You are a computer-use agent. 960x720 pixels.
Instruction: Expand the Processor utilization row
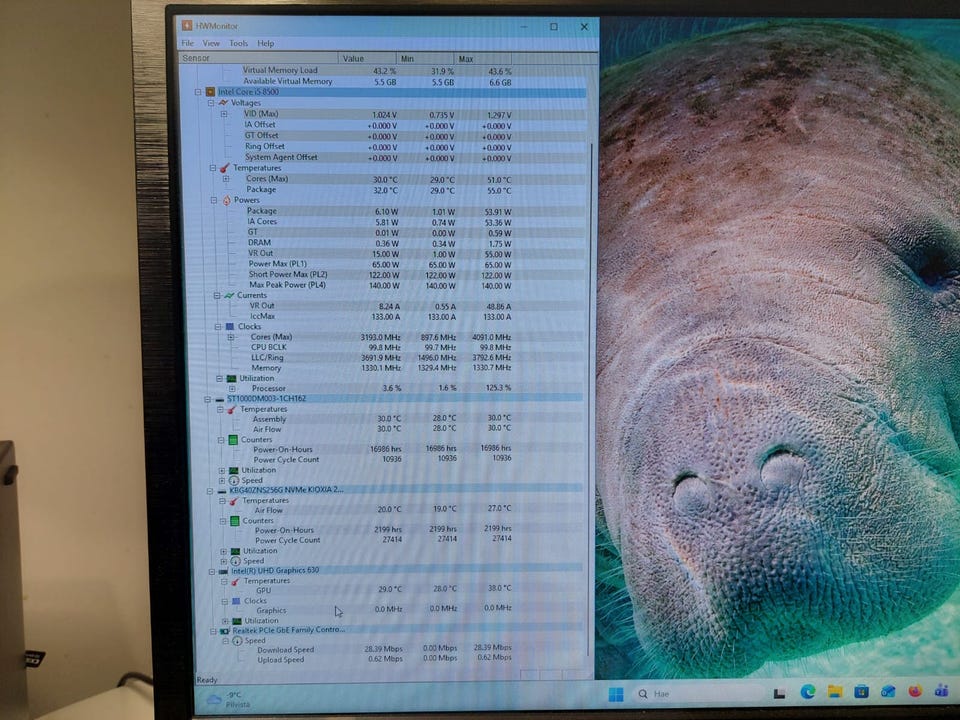point(232,388)
